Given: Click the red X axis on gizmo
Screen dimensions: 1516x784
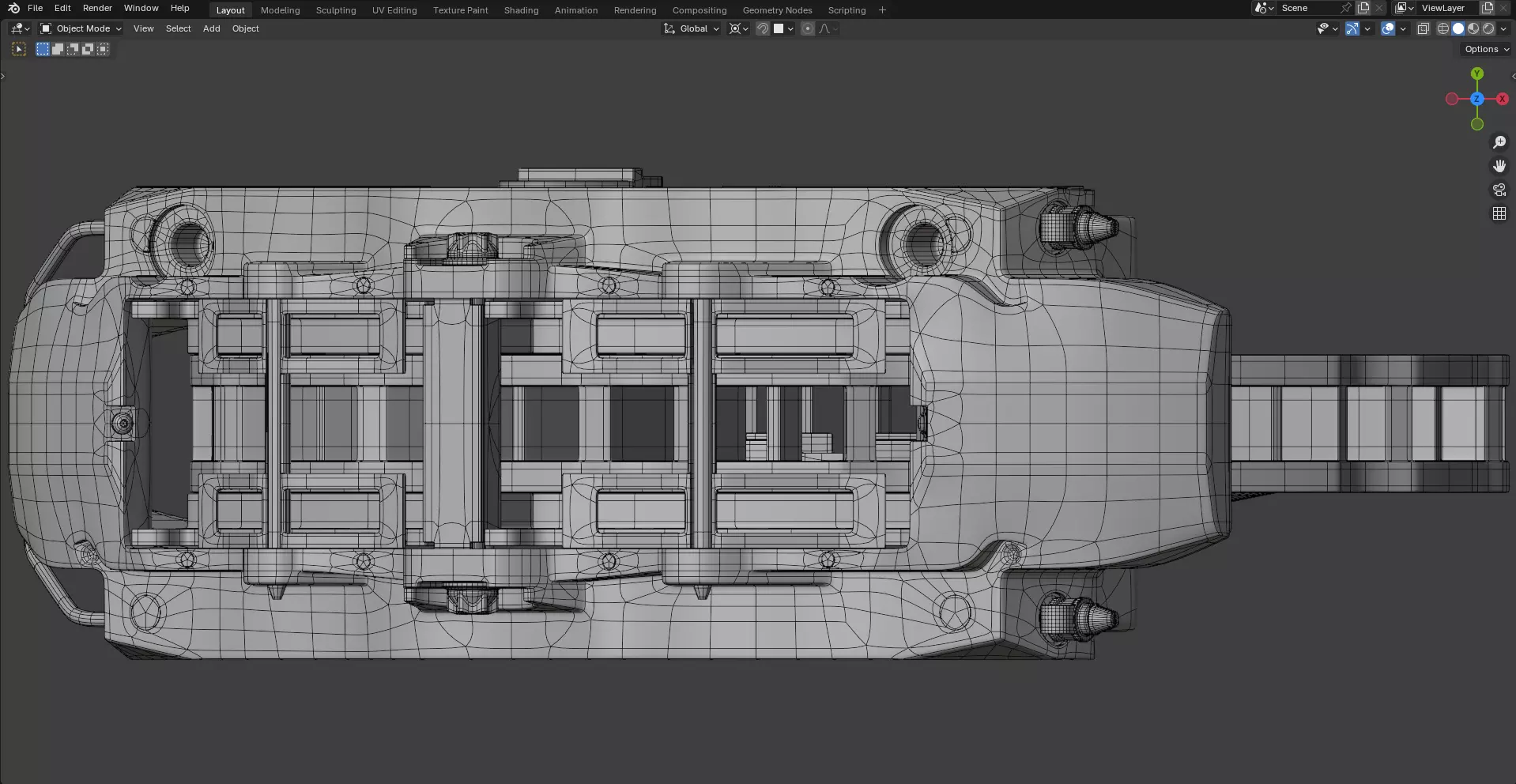Looking at the screenshot, I should 1503,99.
